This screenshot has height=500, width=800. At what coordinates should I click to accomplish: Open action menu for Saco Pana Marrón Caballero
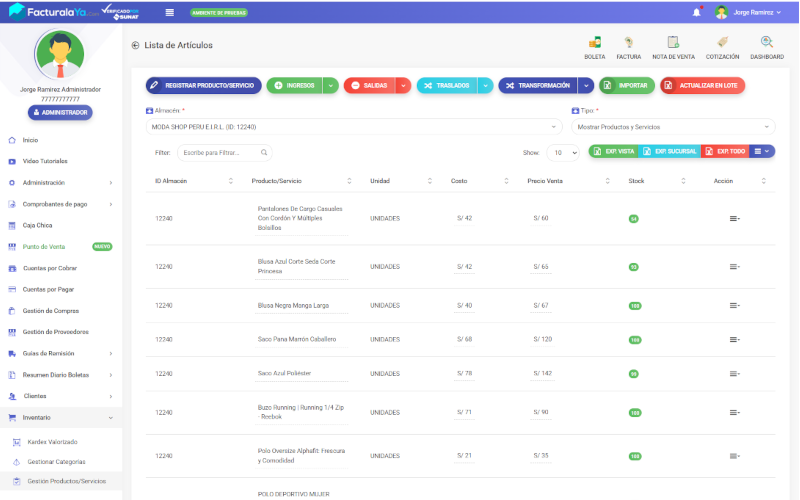[x=734, y=339]
